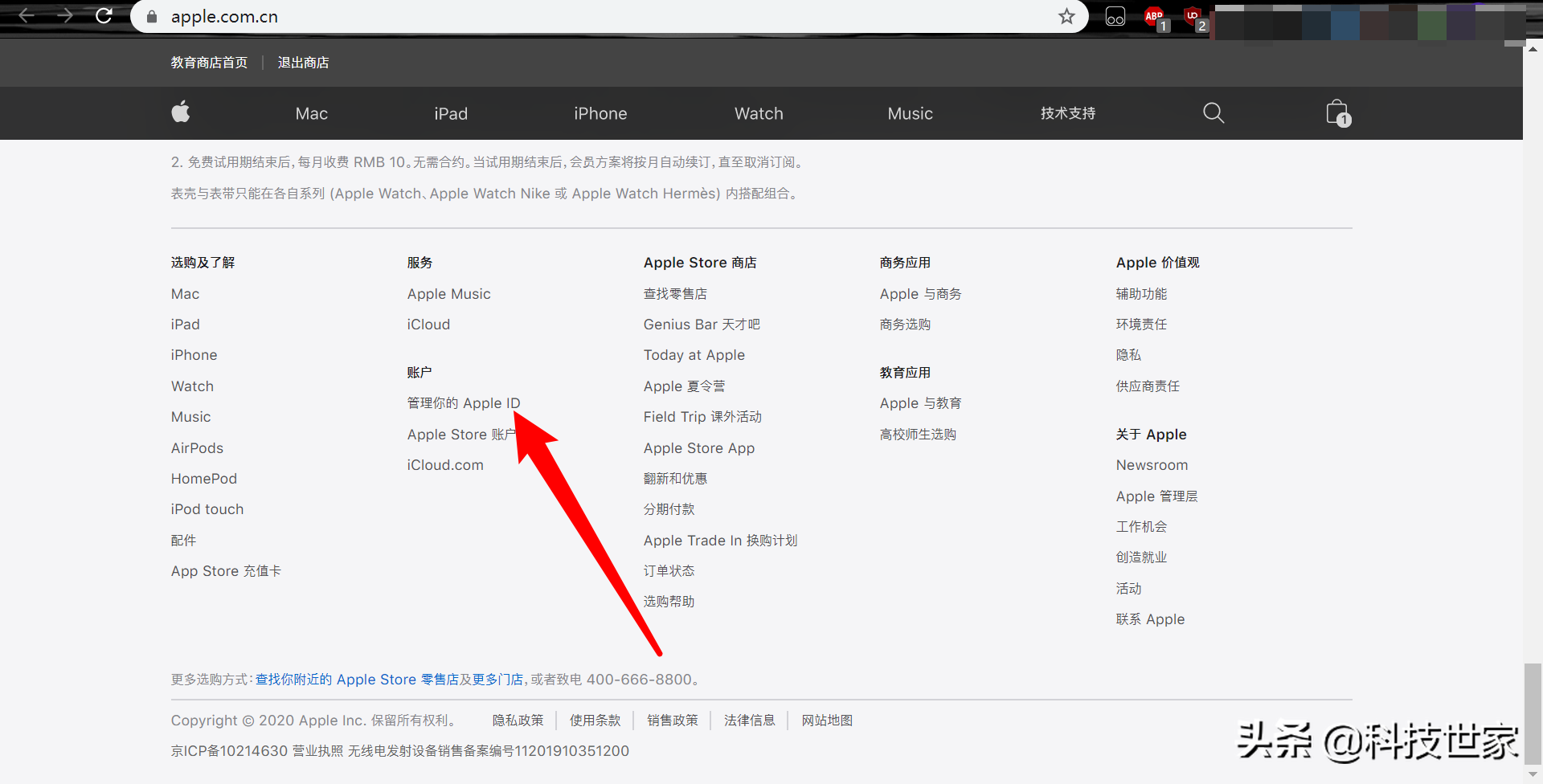Click the back navigation arrow
Image resolution: width=1543 pixels, height=784 pixels.
pyautogui.click(x=27, y=15)
